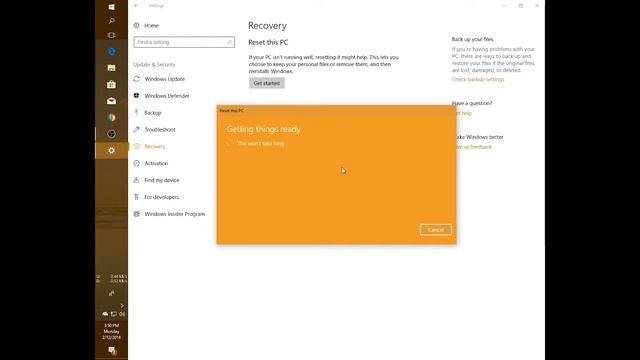This screenshot has width=640, height=360.
Task: Click the OneDrive cloud tray icon
Action: pyautogui.click(x=105, y=314)
